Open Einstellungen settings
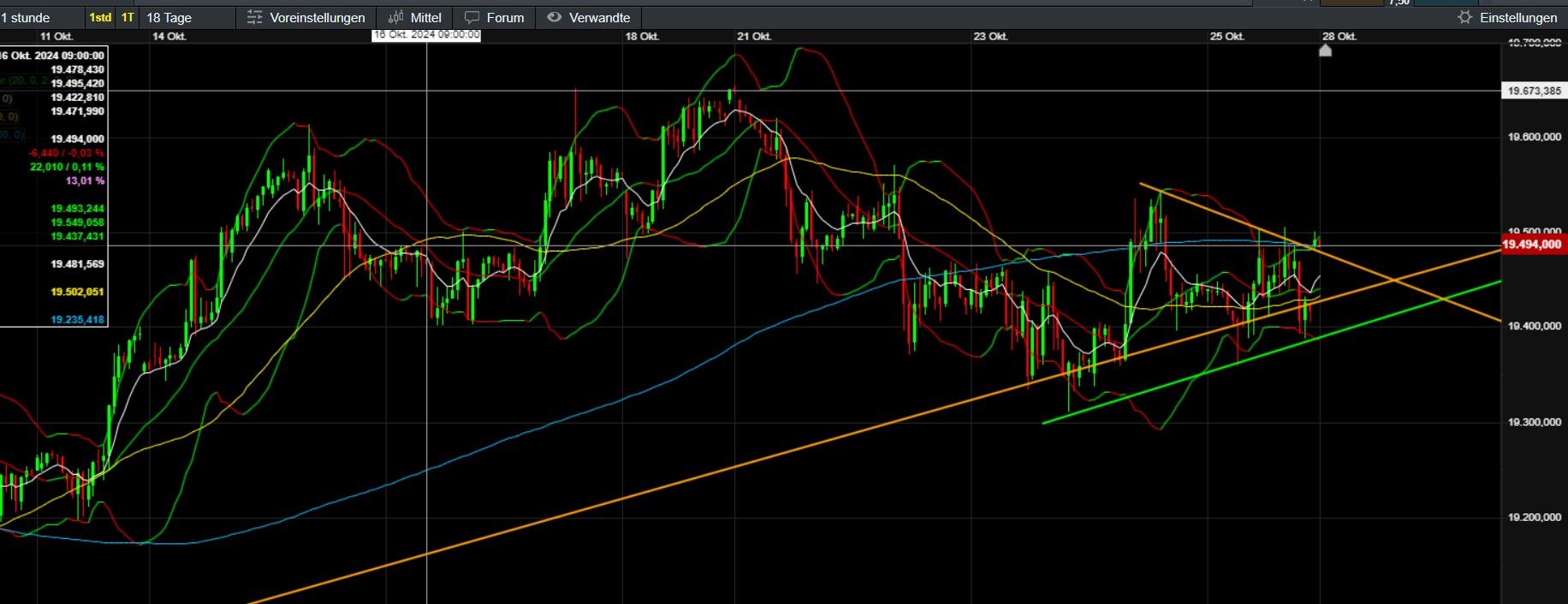The width and height of the screenshot is (1568, 604). 1508,17
